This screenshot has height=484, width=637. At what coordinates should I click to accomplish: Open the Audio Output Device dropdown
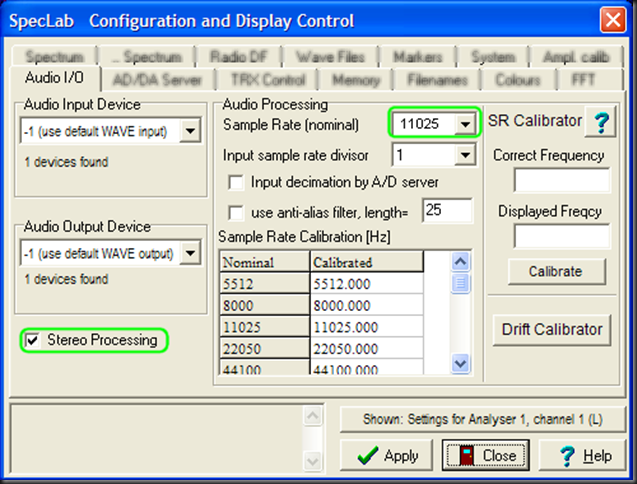tap(190, 253)
